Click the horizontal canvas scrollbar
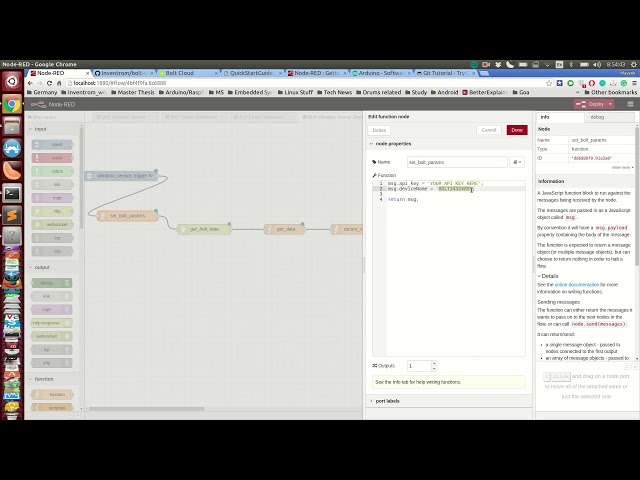The image size is (640, 480). coord(146,409)
